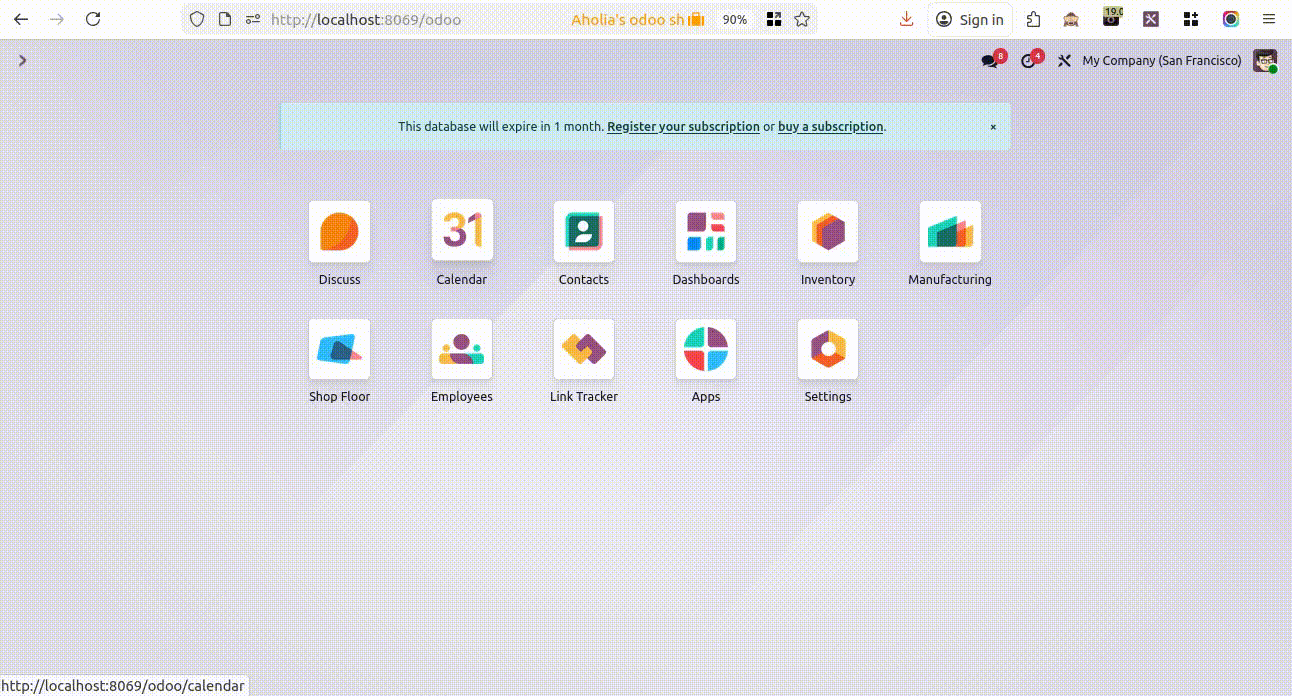The height and width of the screenshot is (696, 1292).
Task: Dismiss the database expiry banner
Action: tap(993, 127)
